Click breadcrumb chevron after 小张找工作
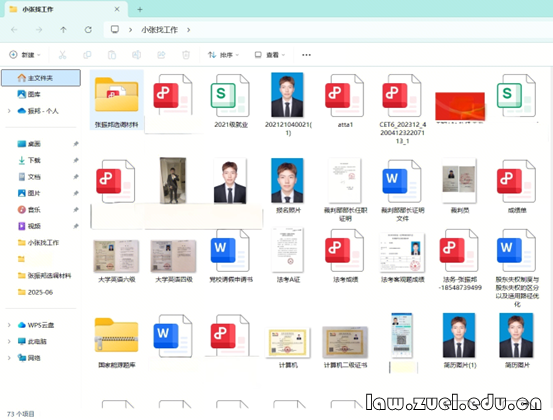Image resolution: width=553 pixels, height=420 pixels. click(189, 30)
